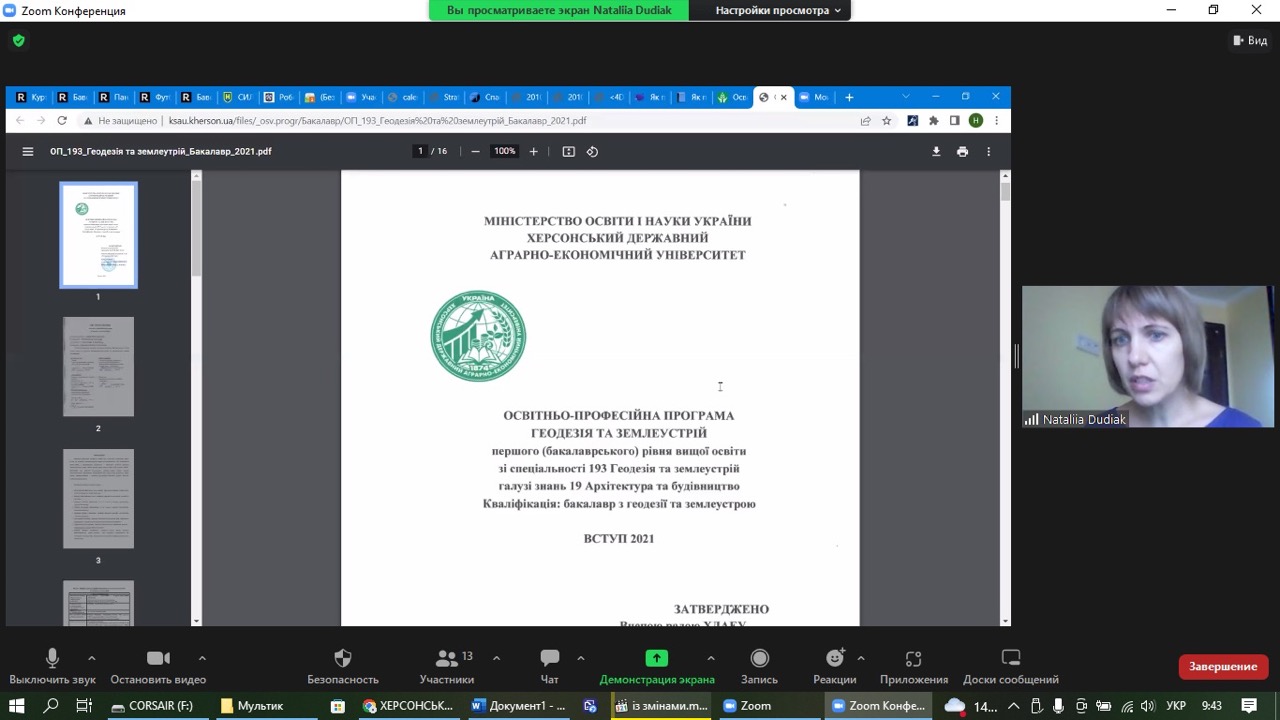The height and width of the screenshot is (720, 1280).
Task: Start Демонстрация экрана screen share
Action: pyautogui.click(x=657, y=667)
